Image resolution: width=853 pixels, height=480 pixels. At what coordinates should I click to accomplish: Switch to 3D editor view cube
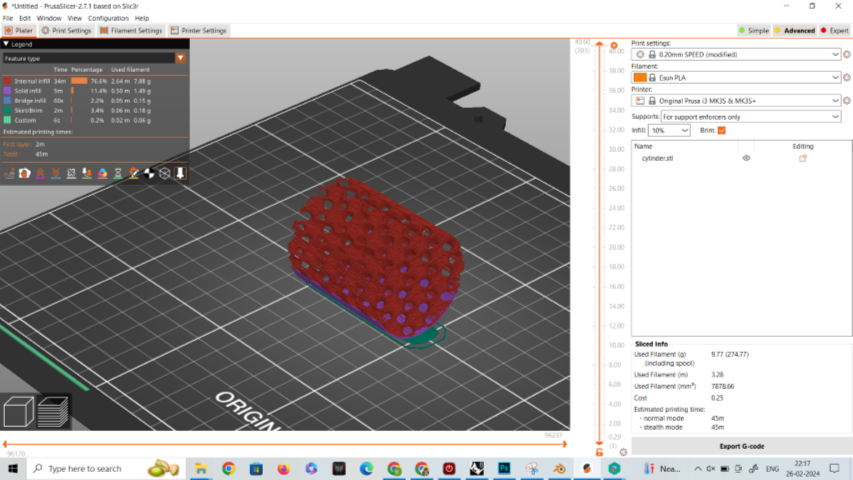click(x=18, y=411)
